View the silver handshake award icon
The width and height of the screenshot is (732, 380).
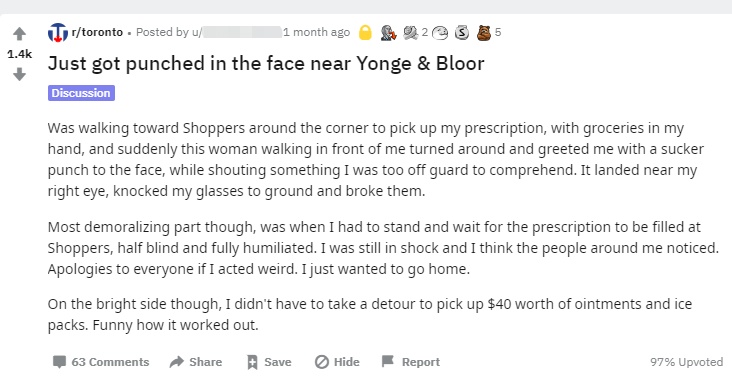coord(410,32)
